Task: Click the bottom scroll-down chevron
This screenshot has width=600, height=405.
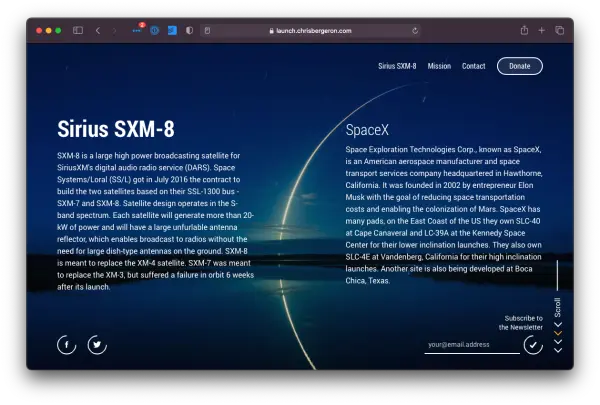Action: point(558,350)
